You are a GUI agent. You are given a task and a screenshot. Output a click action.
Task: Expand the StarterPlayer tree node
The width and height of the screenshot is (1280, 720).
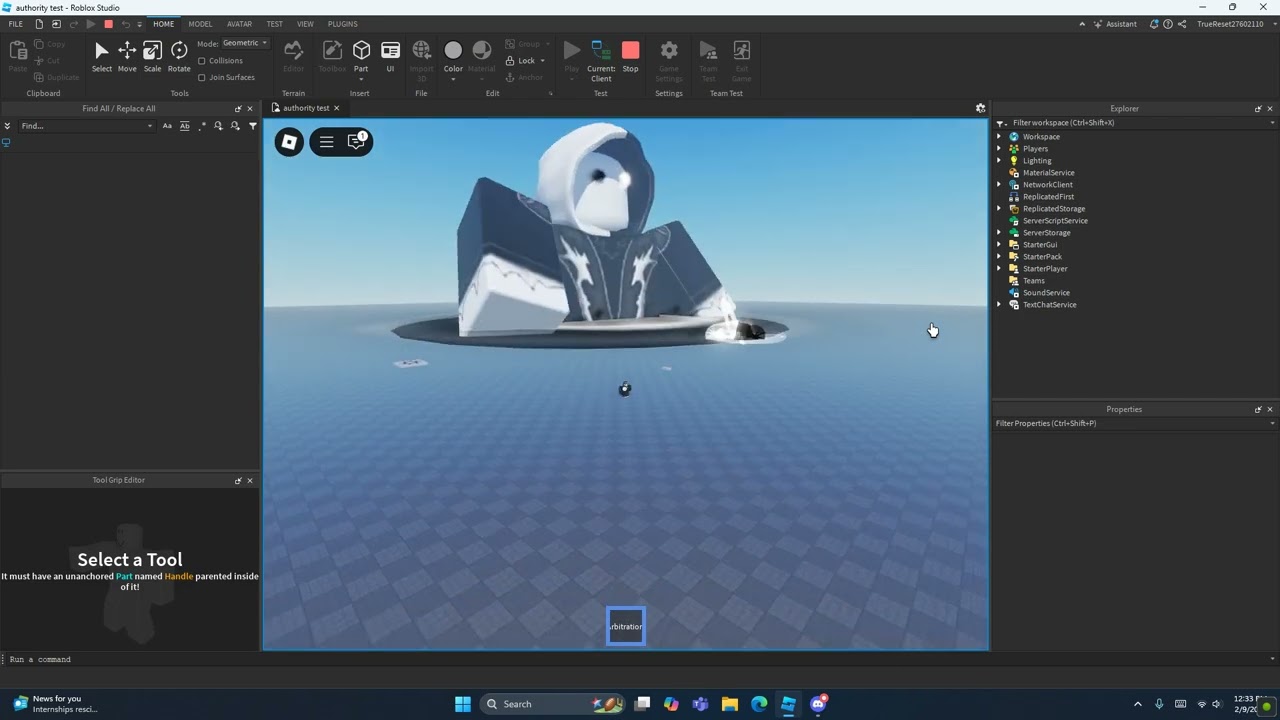999,269
